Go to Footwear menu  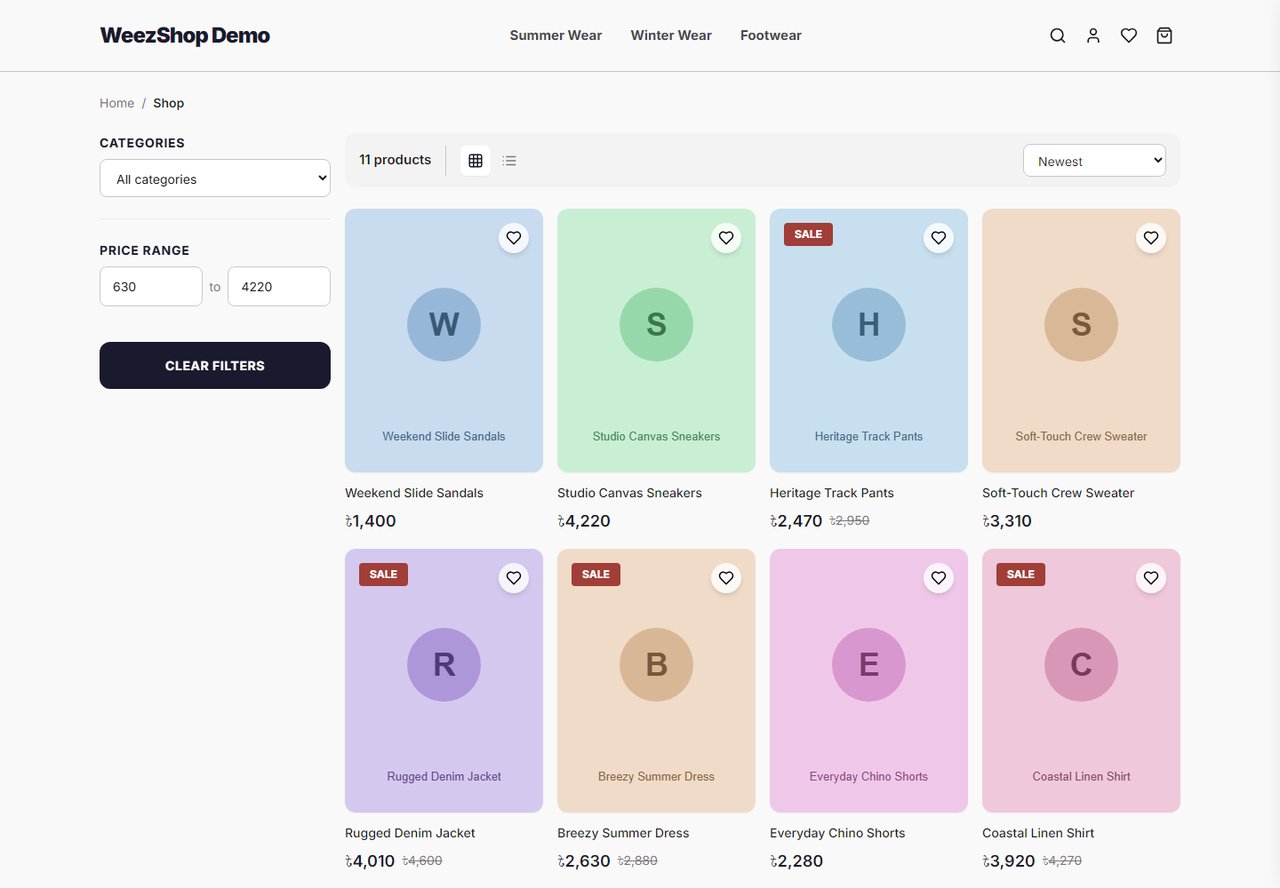771,36
